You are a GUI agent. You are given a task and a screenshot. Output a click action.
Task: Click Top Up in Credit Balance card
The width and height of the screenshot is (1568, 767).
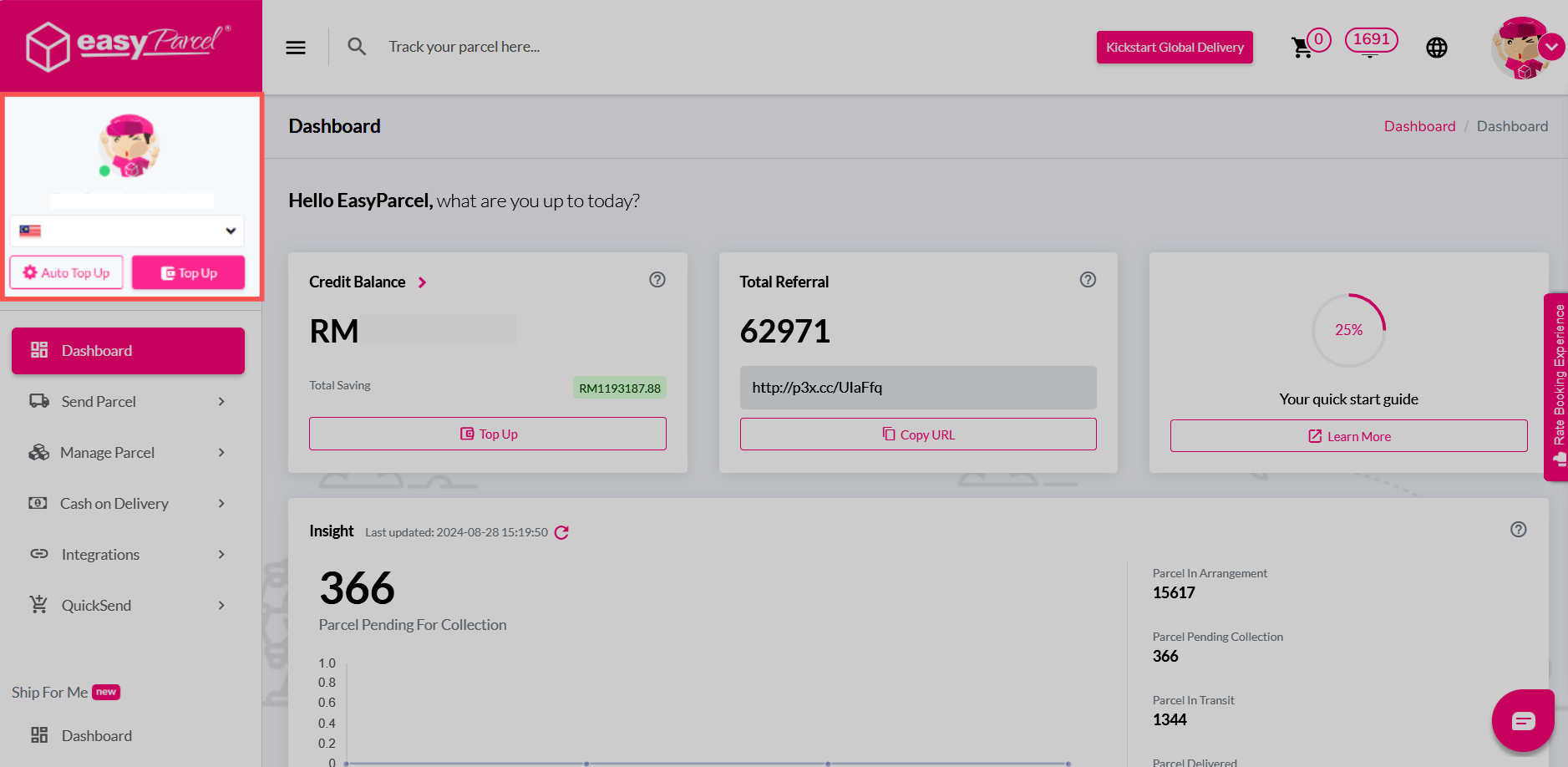[x=488, y=434]
